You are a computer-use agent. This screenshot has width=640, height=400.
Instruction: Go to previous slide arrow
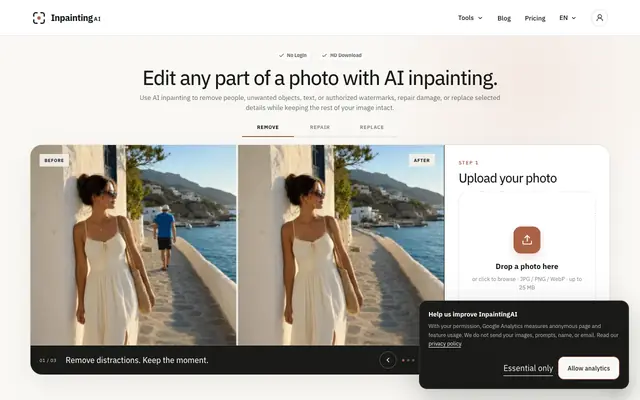click(x=388, y=360)
